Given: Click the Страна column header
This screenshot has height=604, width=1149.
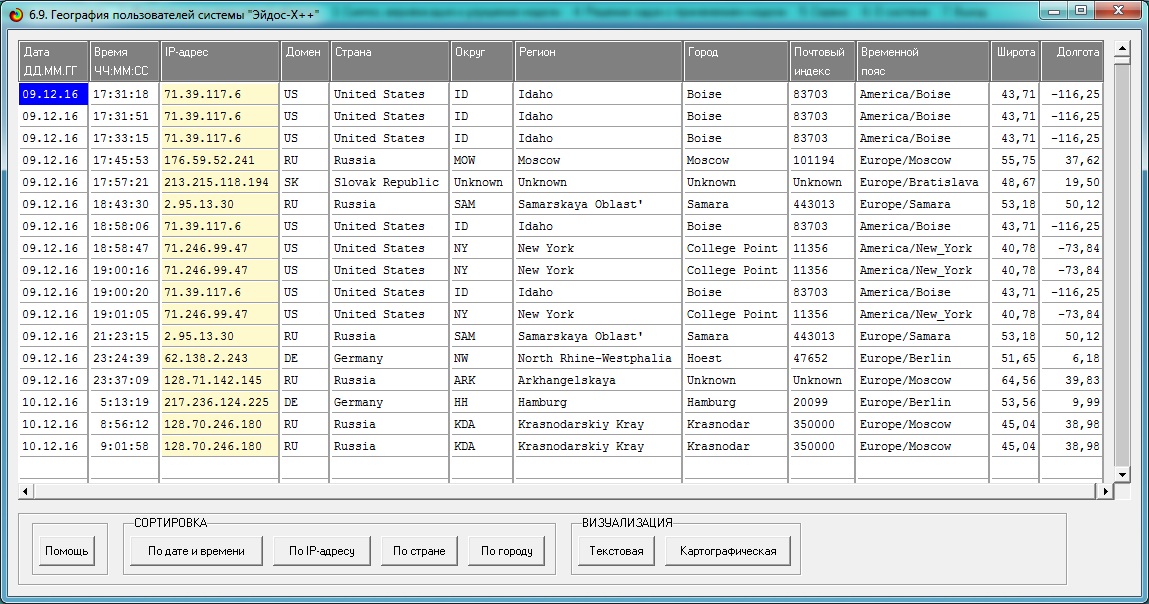Looking at the screenshot, I should [389, 61].
